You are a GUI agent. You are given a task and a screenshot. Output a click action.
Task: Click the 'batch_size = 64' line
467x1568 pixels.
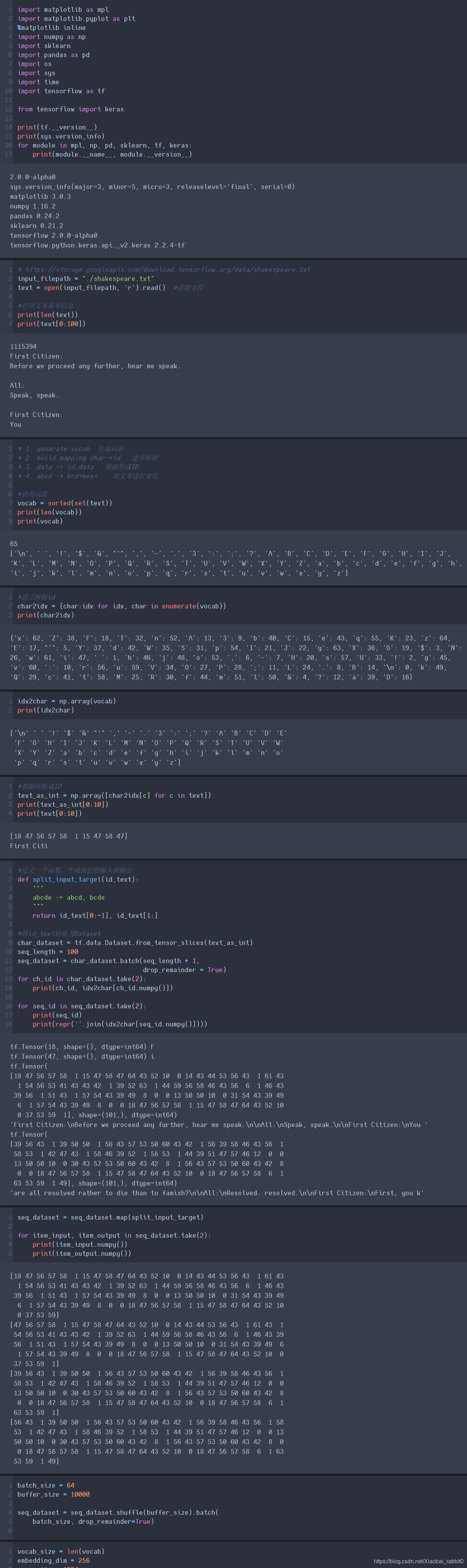click(x=46, y=1485)
